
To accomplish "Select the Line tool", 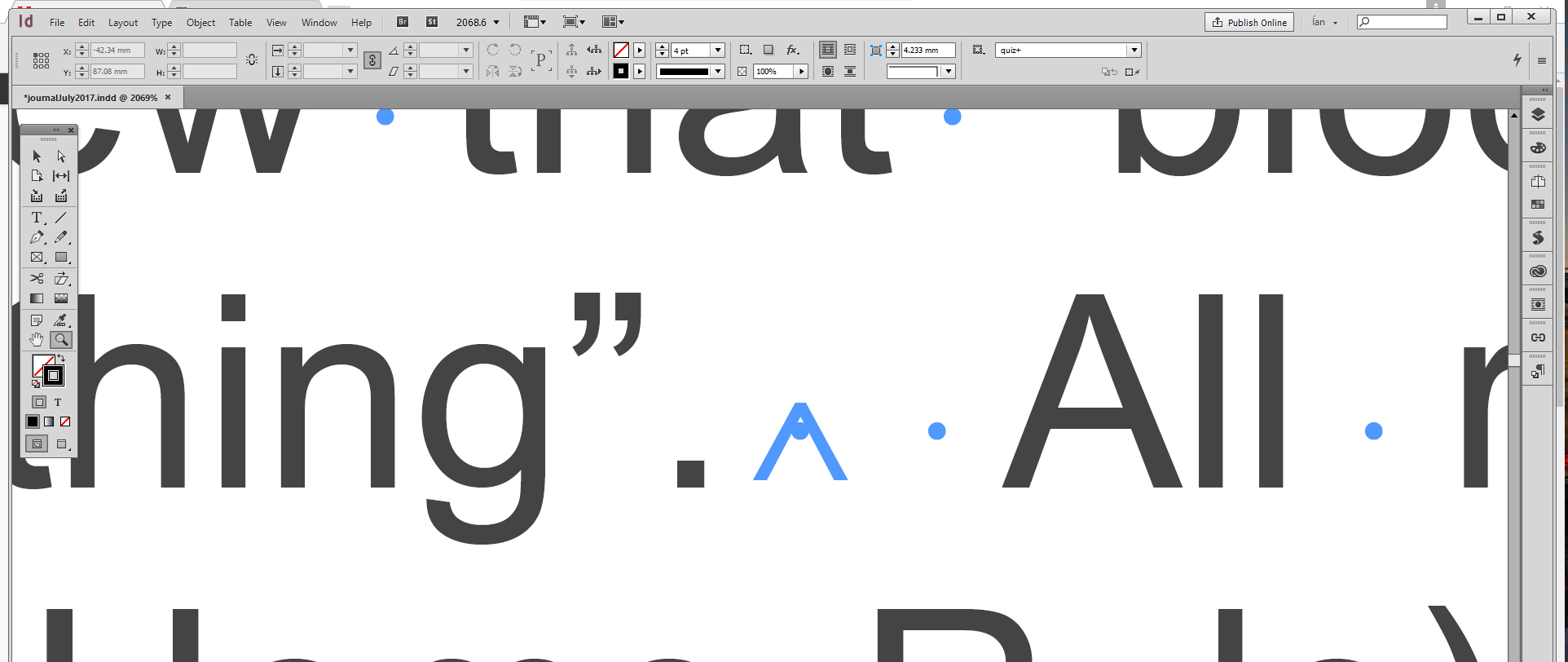I will click(61, 218).
